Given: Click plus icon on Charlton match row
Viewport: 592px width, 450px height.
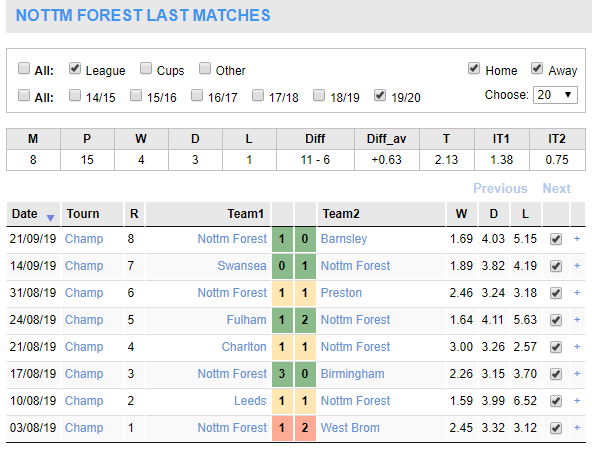Looking at the screenshot, I should click(577, 347).
